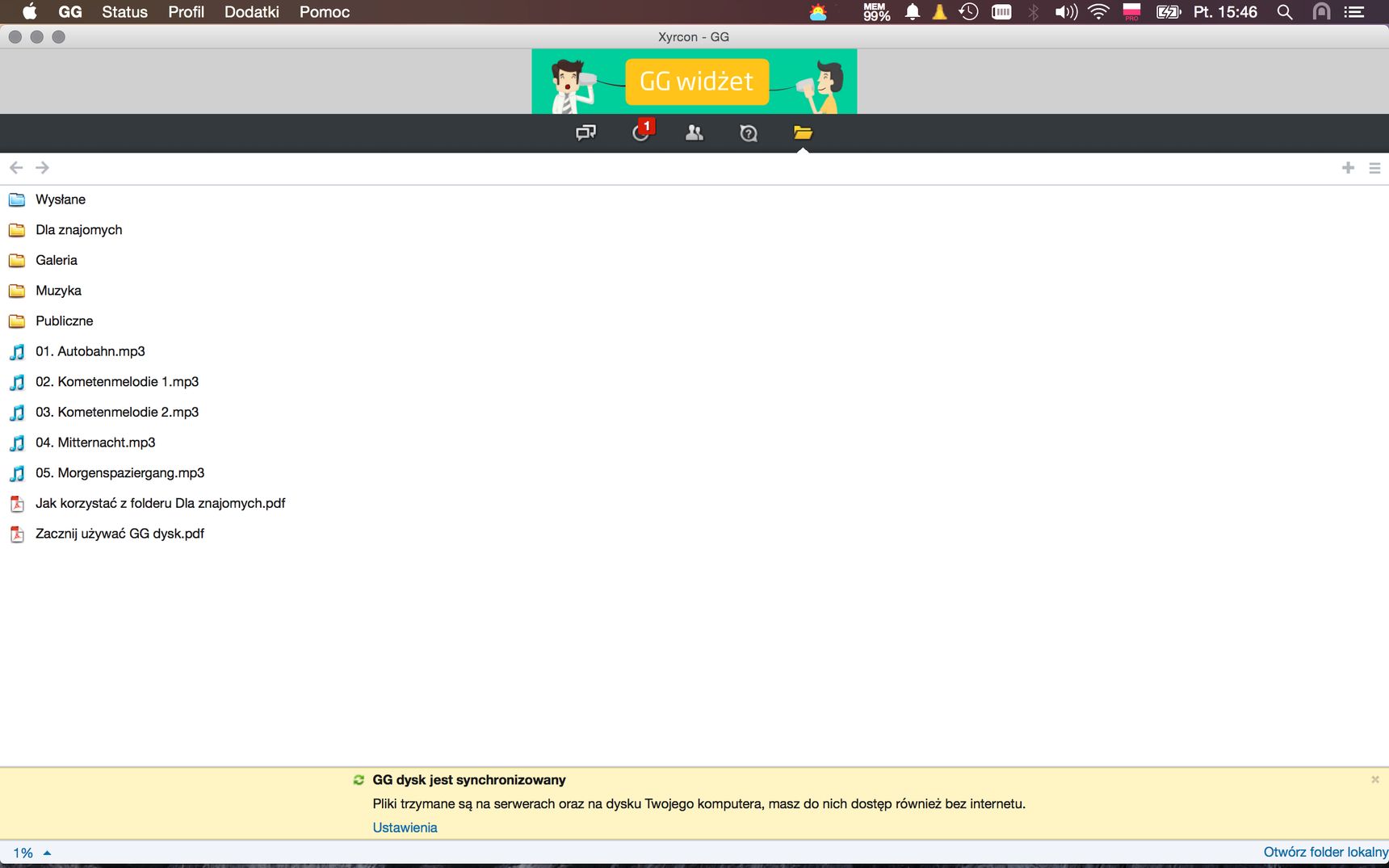Open the battery status icon
Screen dimensions: 1389x868
1169,12
